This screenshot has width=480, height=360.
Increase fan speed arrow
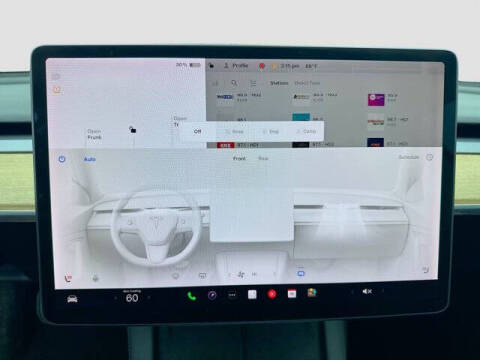(x=275, y=274)
